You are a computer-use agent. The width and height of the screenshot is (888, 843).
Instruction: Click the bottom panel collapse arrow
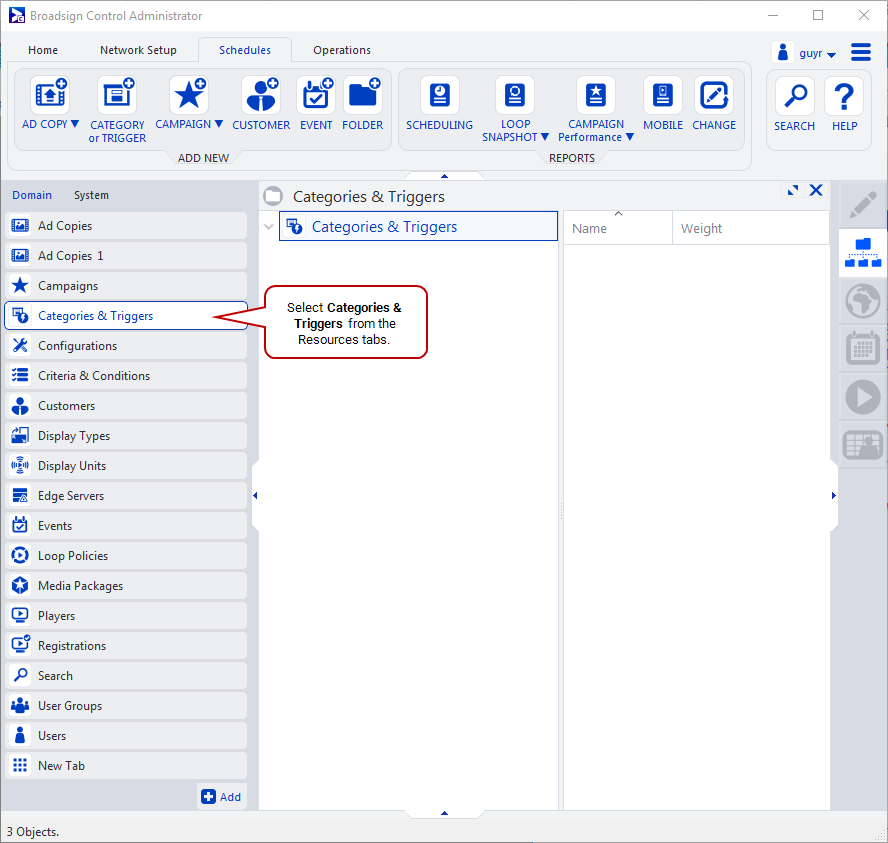click(445, 813)
